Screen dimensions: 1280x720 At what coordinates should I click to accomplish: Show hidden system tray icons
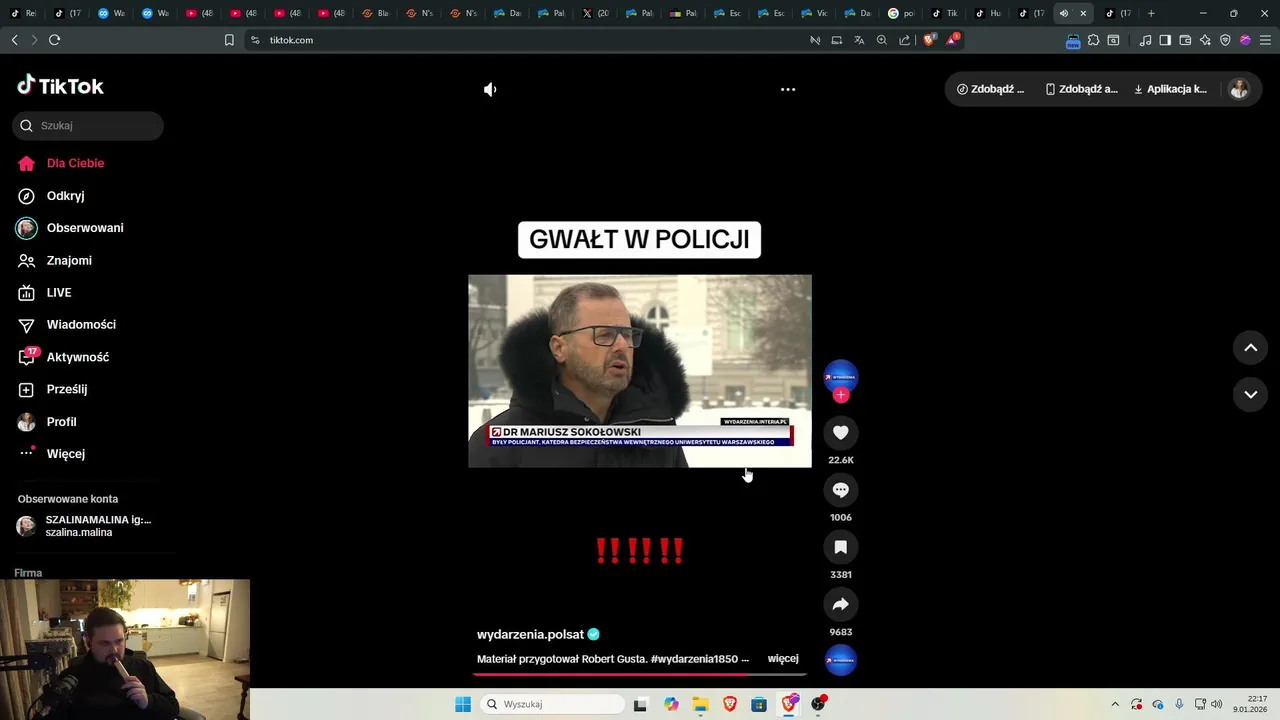[x=1115, y=704]
